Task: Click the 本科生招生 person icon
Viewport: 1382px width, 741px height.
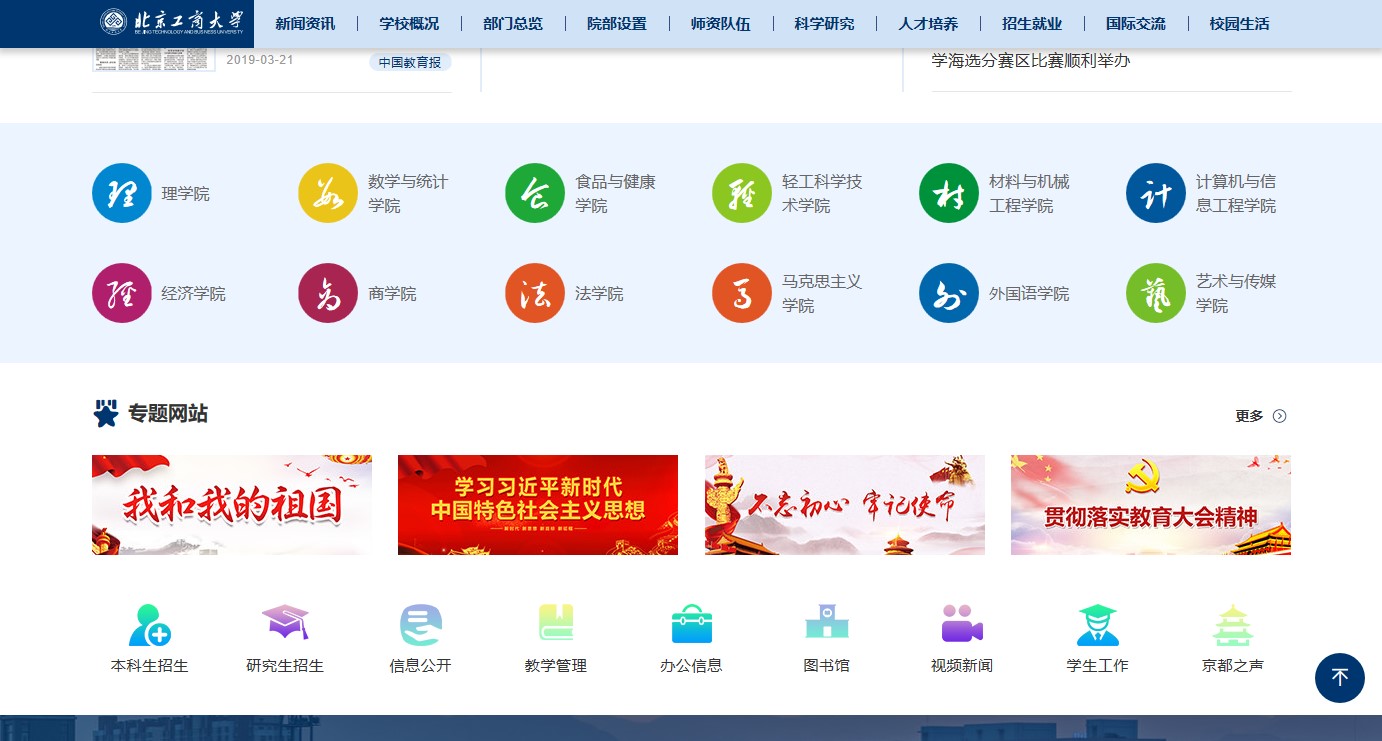Action: click(x=149, y=625)
